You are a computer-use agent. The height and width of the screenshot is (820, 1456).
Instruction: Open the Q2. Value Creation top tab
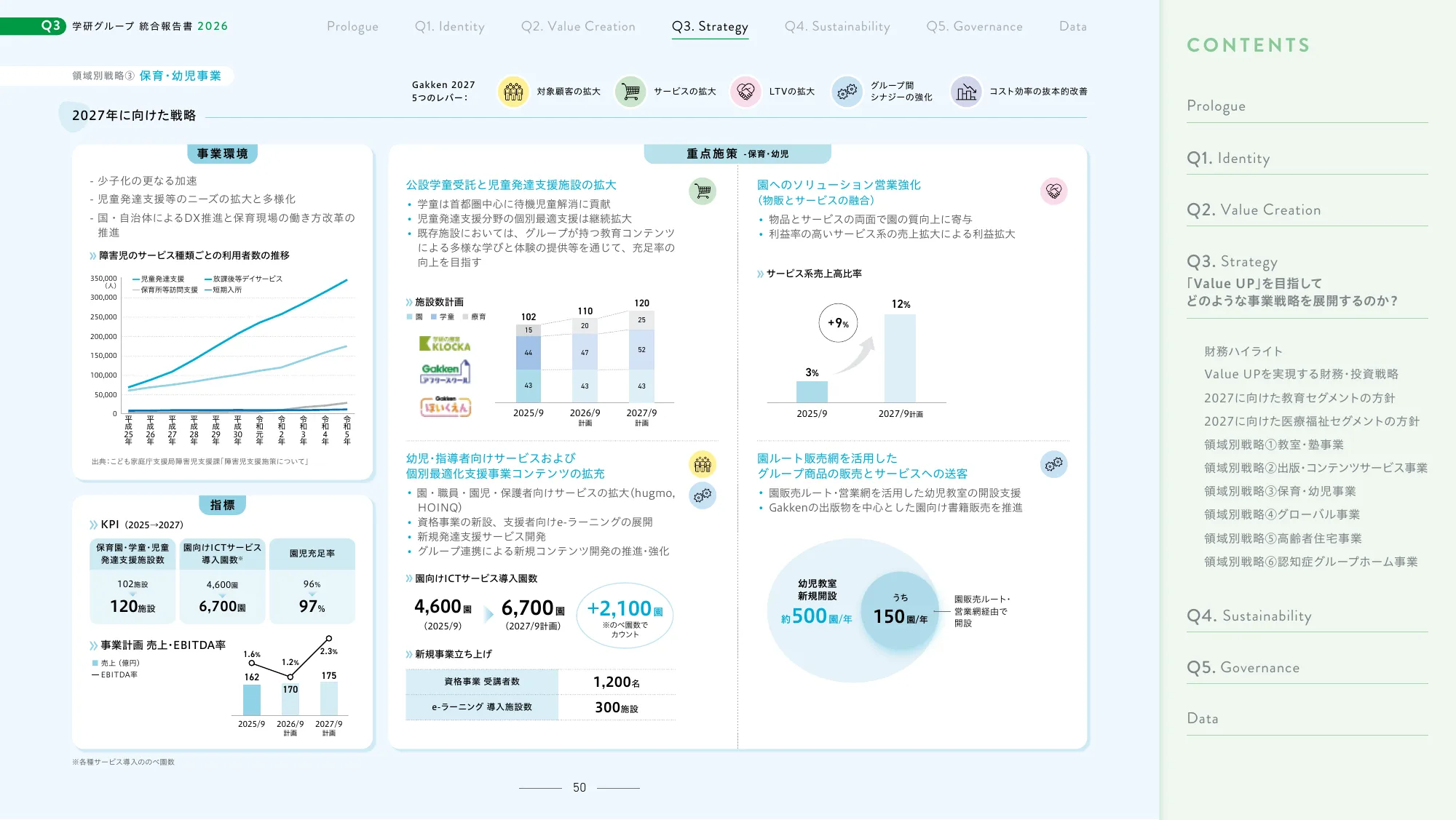tap(578, 26)
